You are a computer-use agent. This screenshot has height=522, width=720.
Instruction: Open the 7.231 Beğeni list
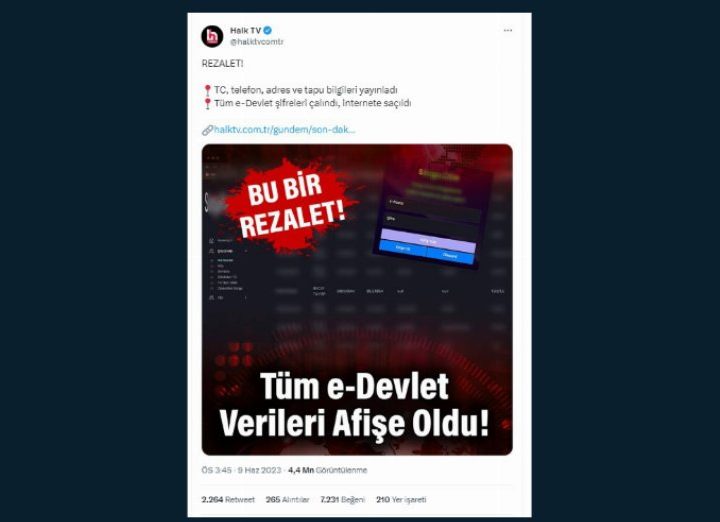tap(343, 500)
